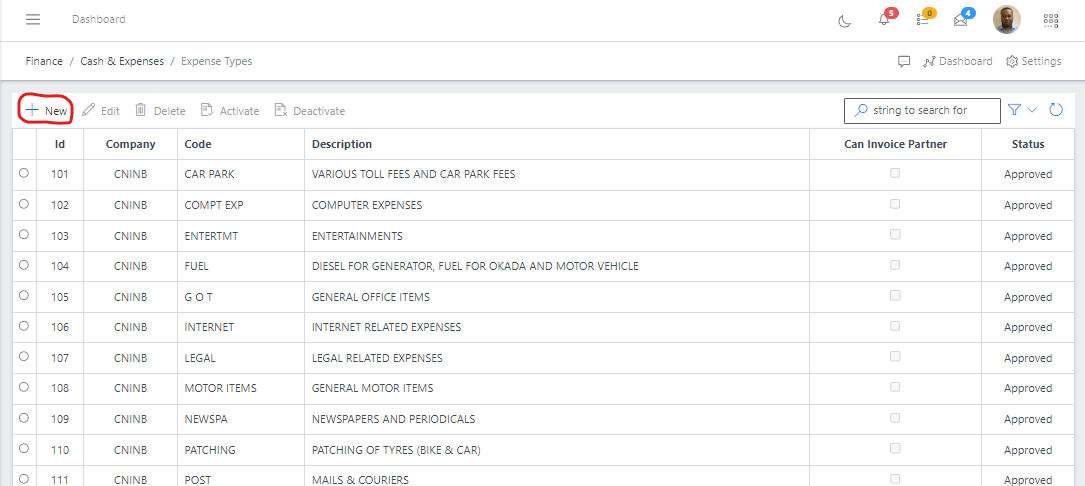Toggle Can Invoice Partner for INTERNET
This screenshot has height=486, width=1085.
tap(895, 326)
